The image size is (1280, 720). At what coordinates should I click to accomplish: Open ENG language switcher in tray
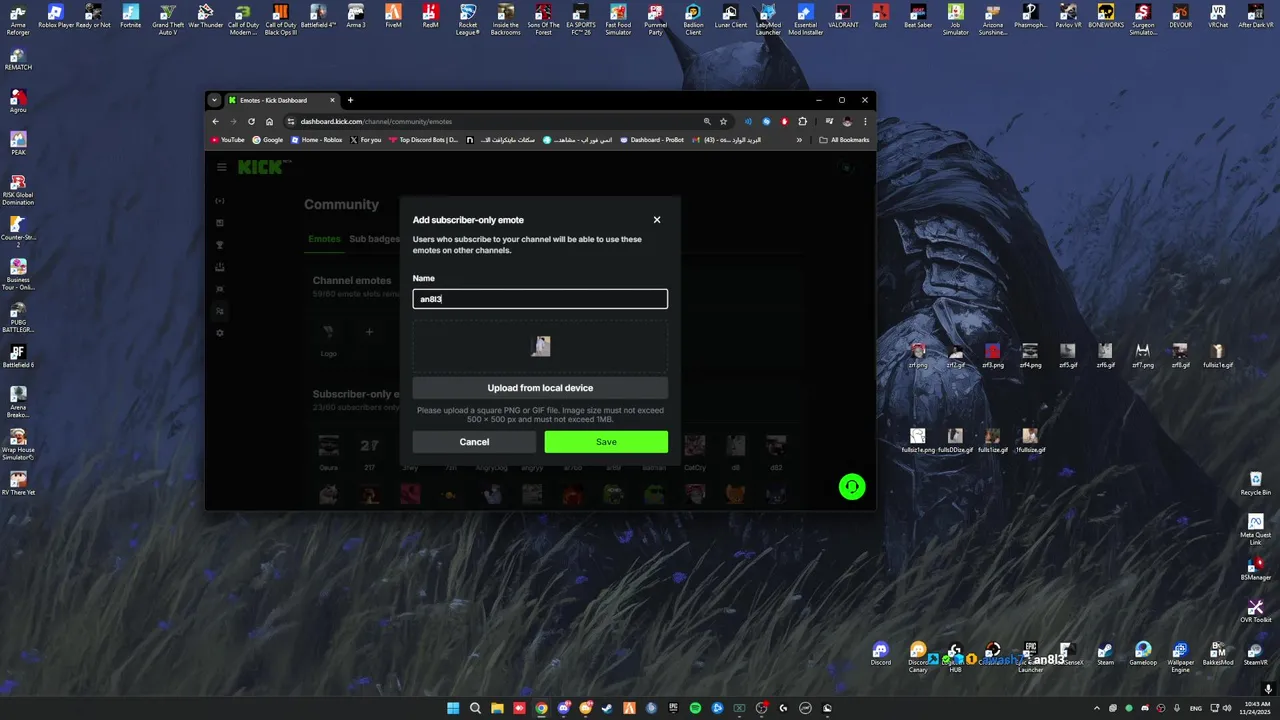click(1195, 708)
